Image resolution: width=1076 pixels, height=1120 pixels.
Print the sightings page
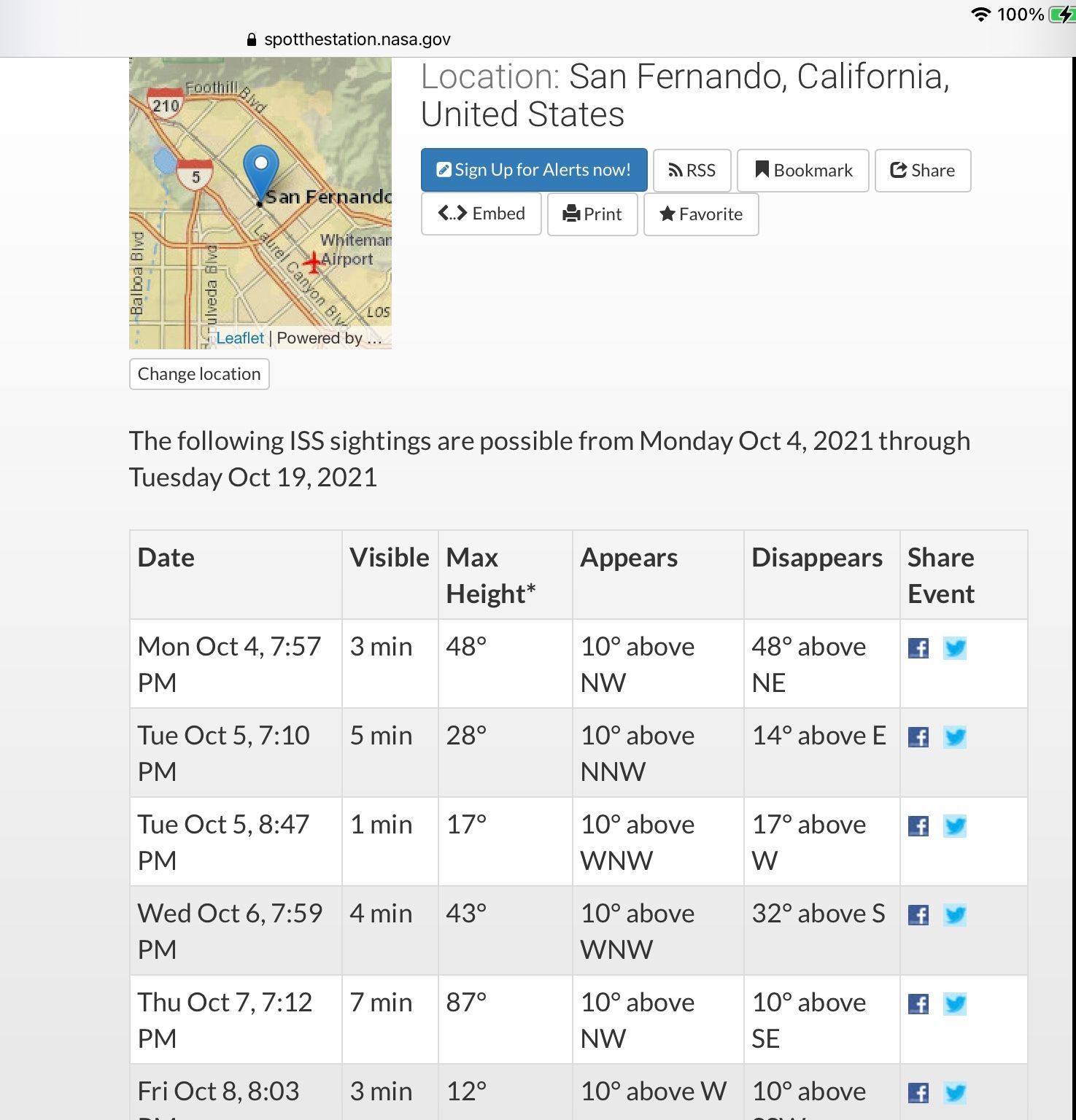click(592, 214)
